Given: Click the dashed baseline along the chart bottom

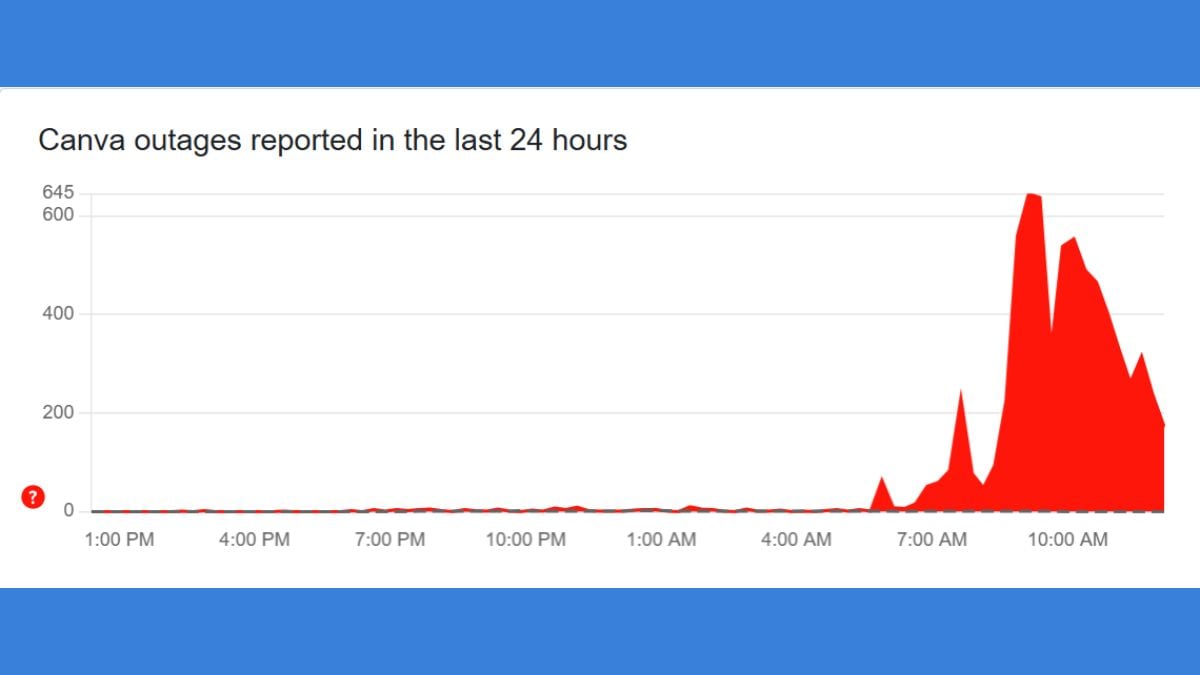Looking at the screenshot, I should click(x=628, y=511).
